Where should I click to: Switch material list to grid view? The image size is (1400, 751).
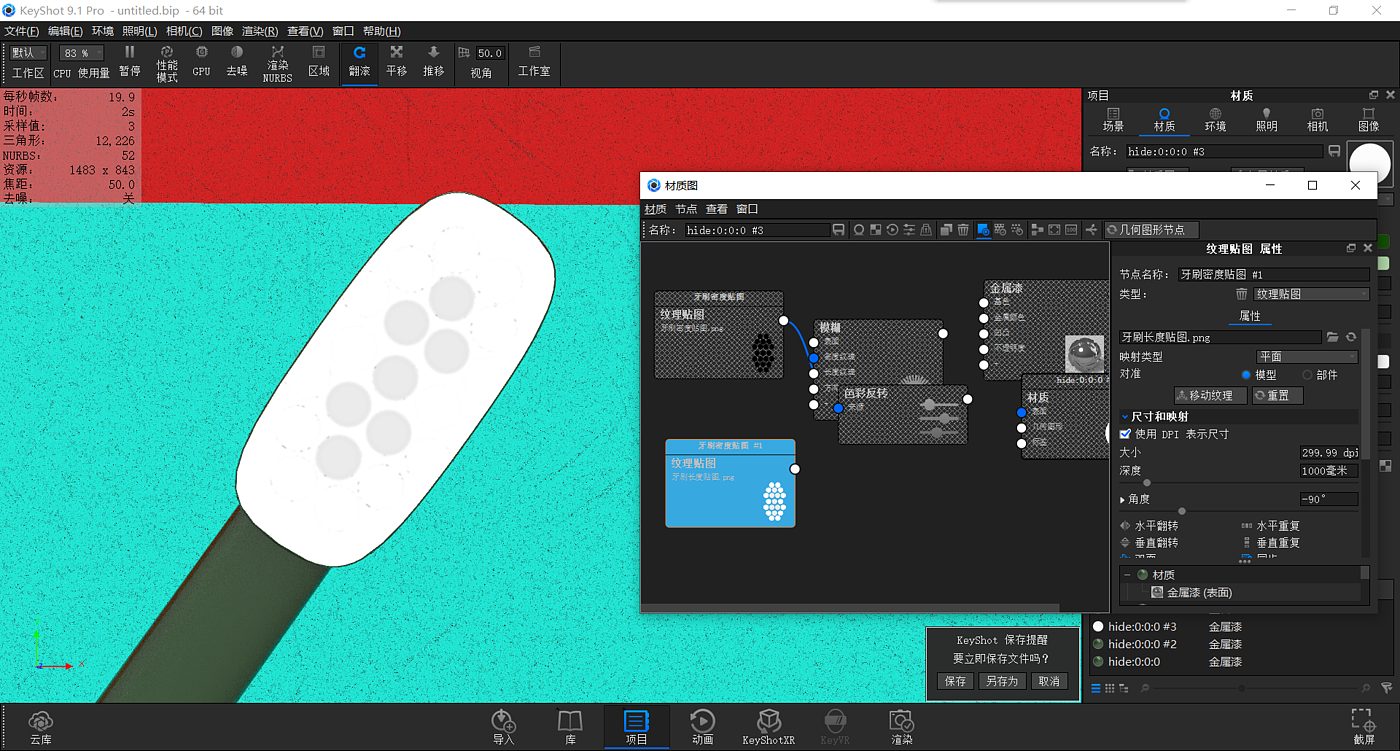(1110, 688)
